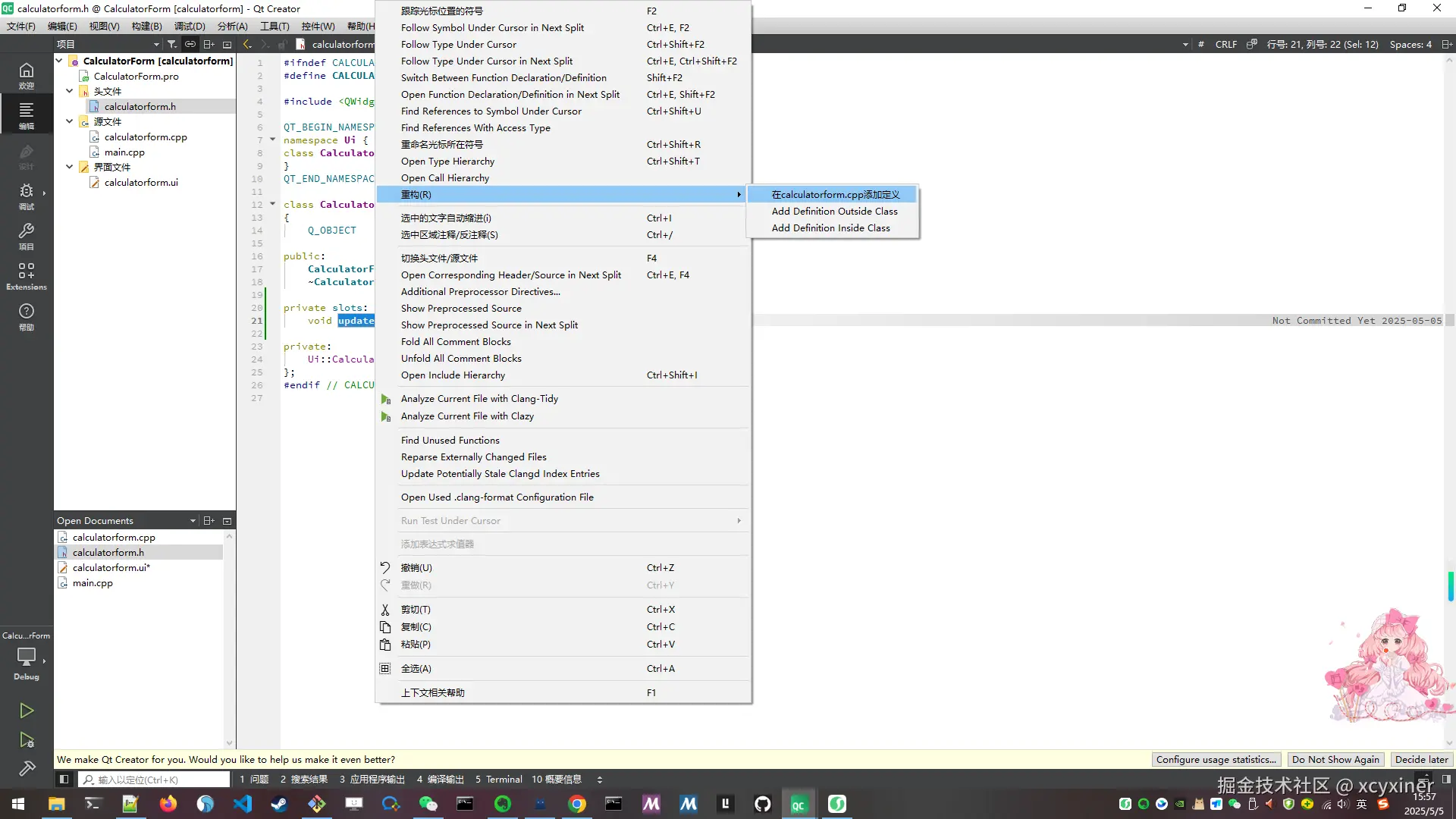This screenshot has width=1456, height=819.
Task: Split the editor view icon
Action: pyautogui.click(x=1447, y=44)
